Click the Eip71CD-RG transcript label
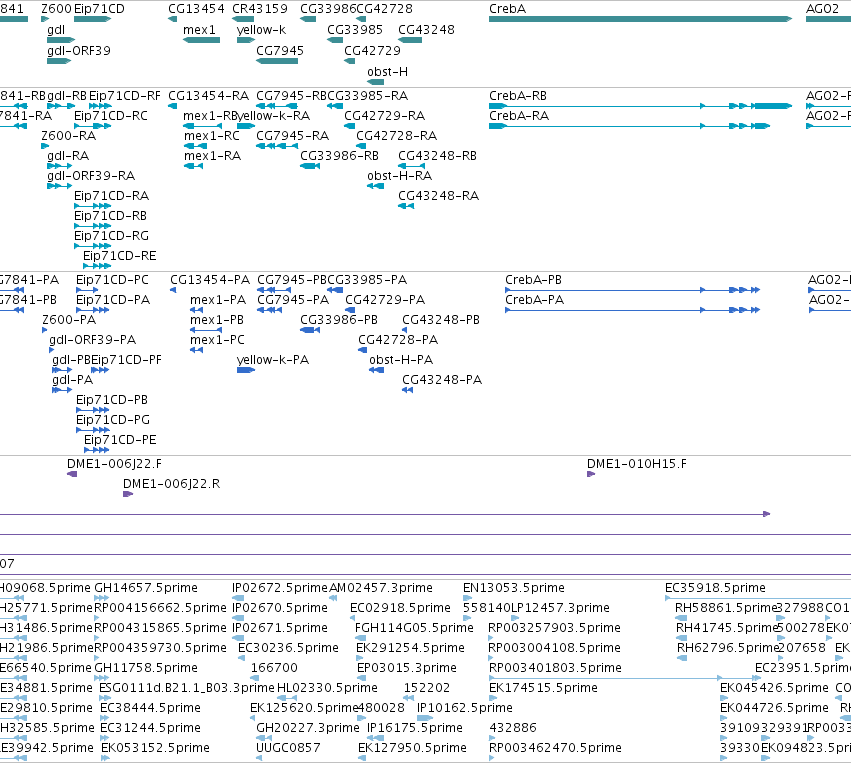This screenshot has height=763, width=851. point(111,236)
